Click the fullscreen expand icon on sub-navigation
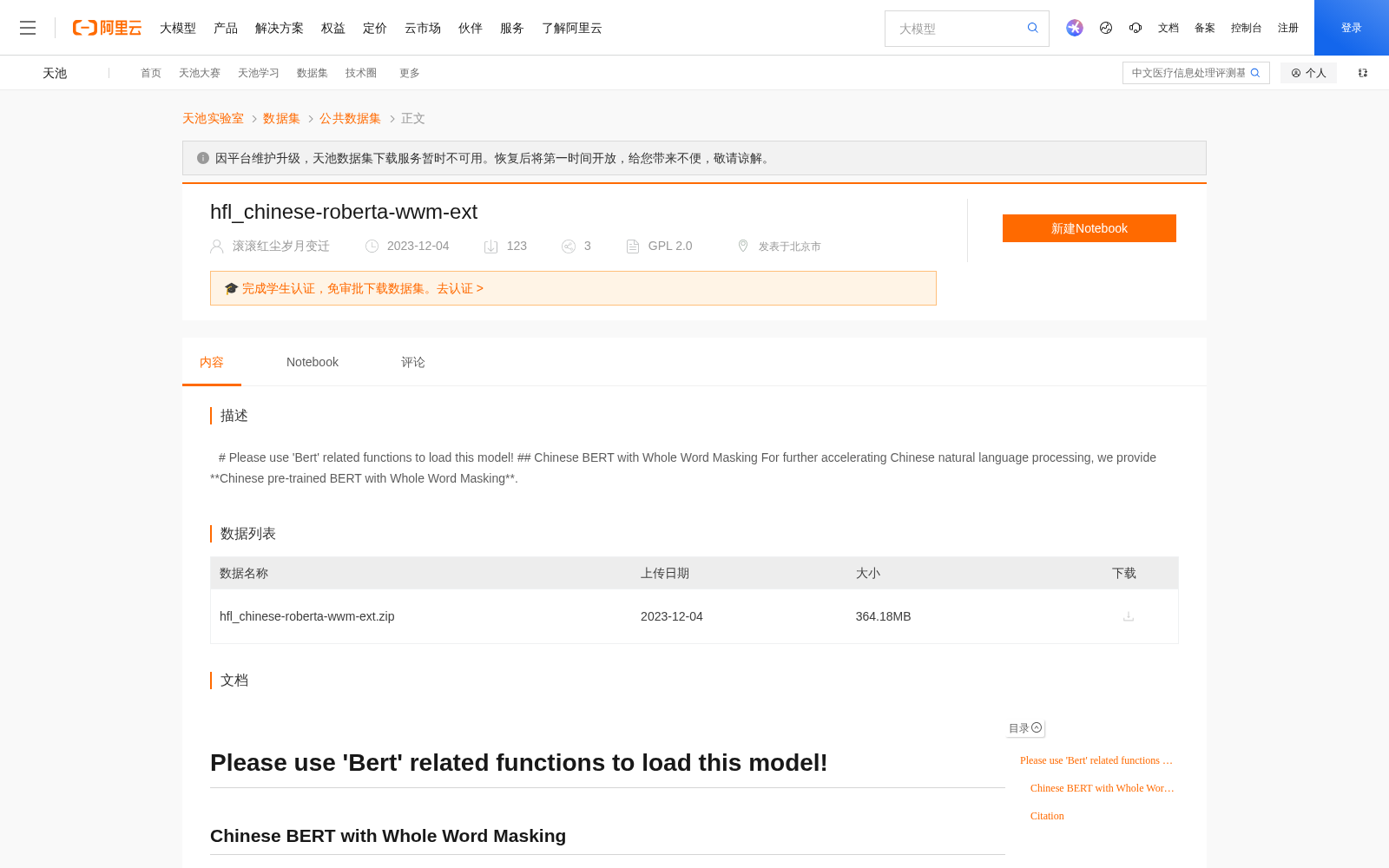Viewport: 1389px width, 868px height. point(1363,73)
